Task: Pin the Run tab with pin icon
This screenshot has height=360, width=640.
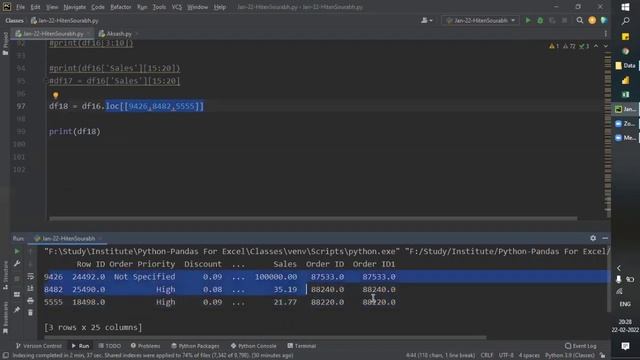Action: [17, 310]
